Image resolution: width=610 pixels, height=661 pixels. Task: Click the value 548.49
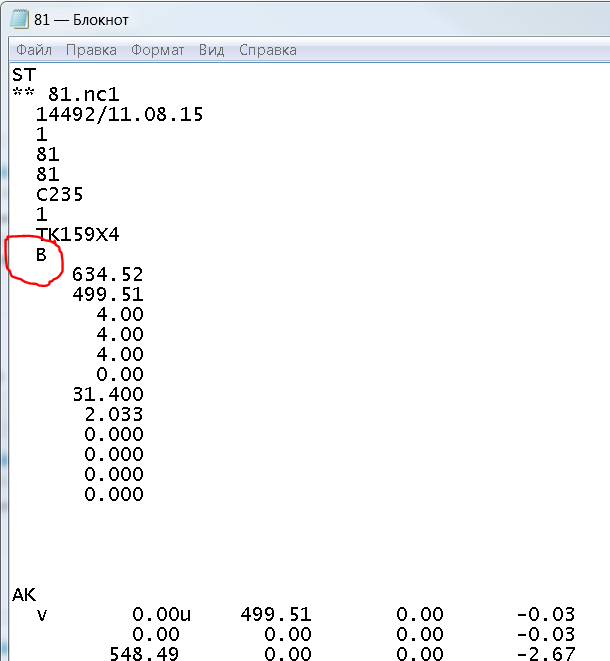tap(143, 654)
